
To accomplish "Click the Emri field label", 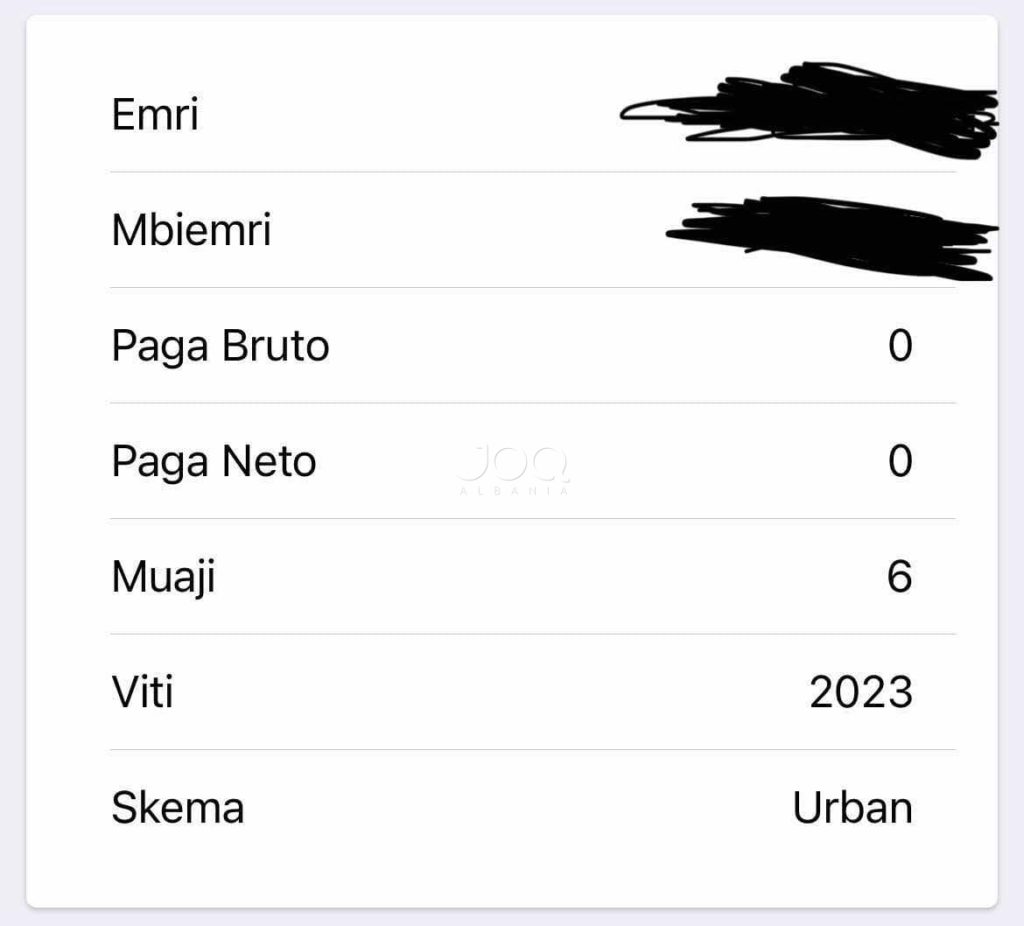I will (155, 114).
